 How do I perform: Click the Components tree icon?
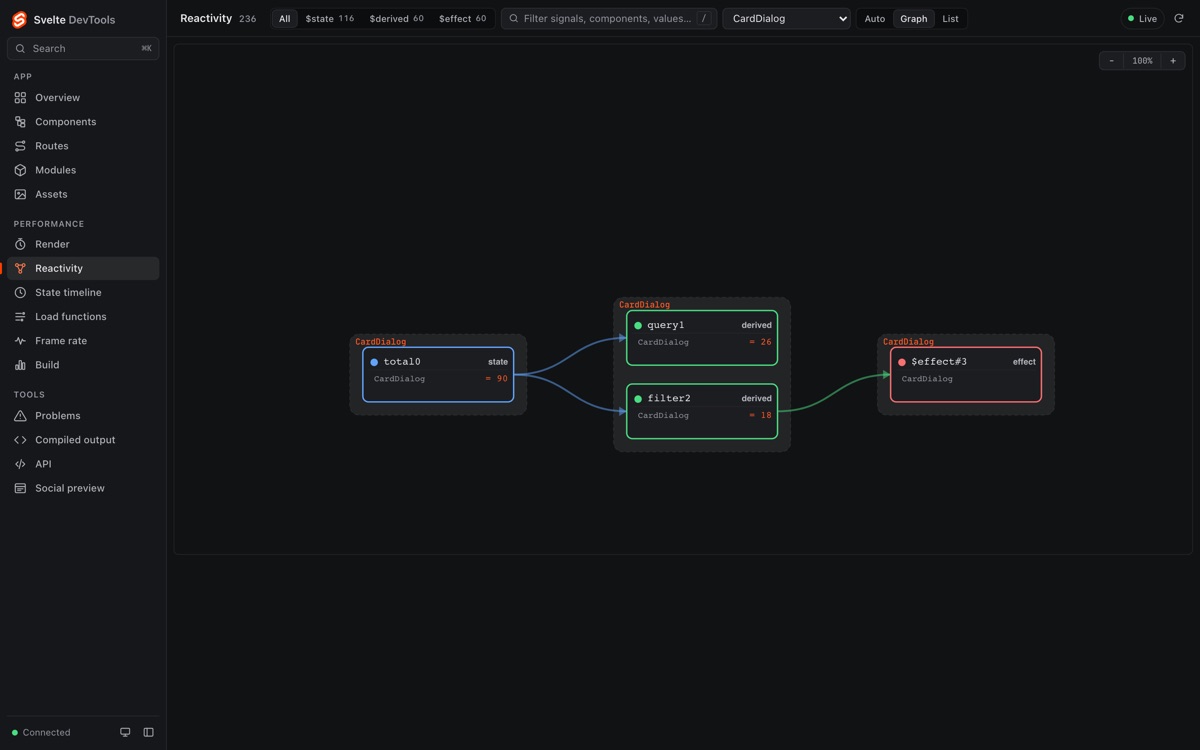[20, 122]
